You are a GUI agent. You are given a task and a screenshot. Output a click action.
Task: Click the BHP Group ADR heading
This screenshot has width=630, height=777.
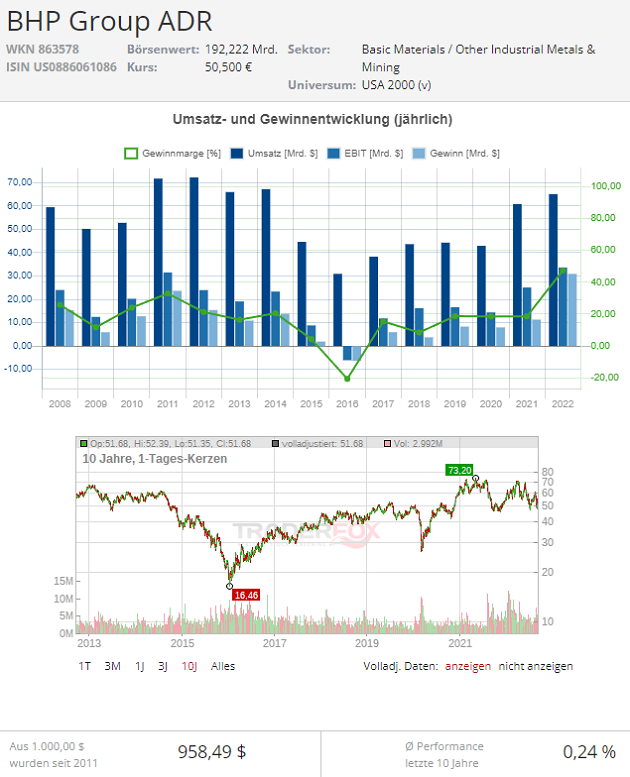110,21
